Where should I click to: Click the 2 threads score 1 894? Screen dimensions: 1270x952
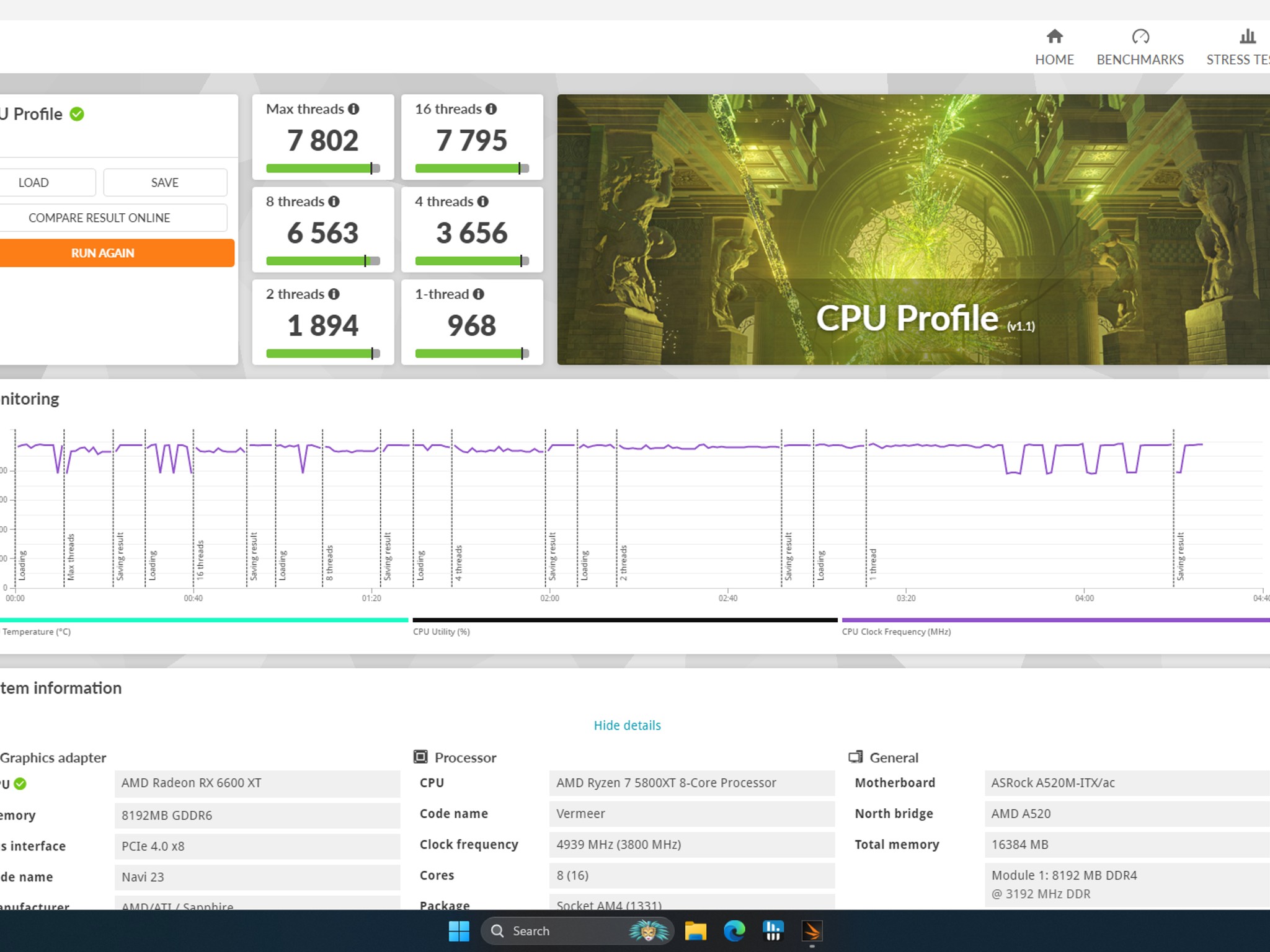pyautogui.click(x=322, y=326)
